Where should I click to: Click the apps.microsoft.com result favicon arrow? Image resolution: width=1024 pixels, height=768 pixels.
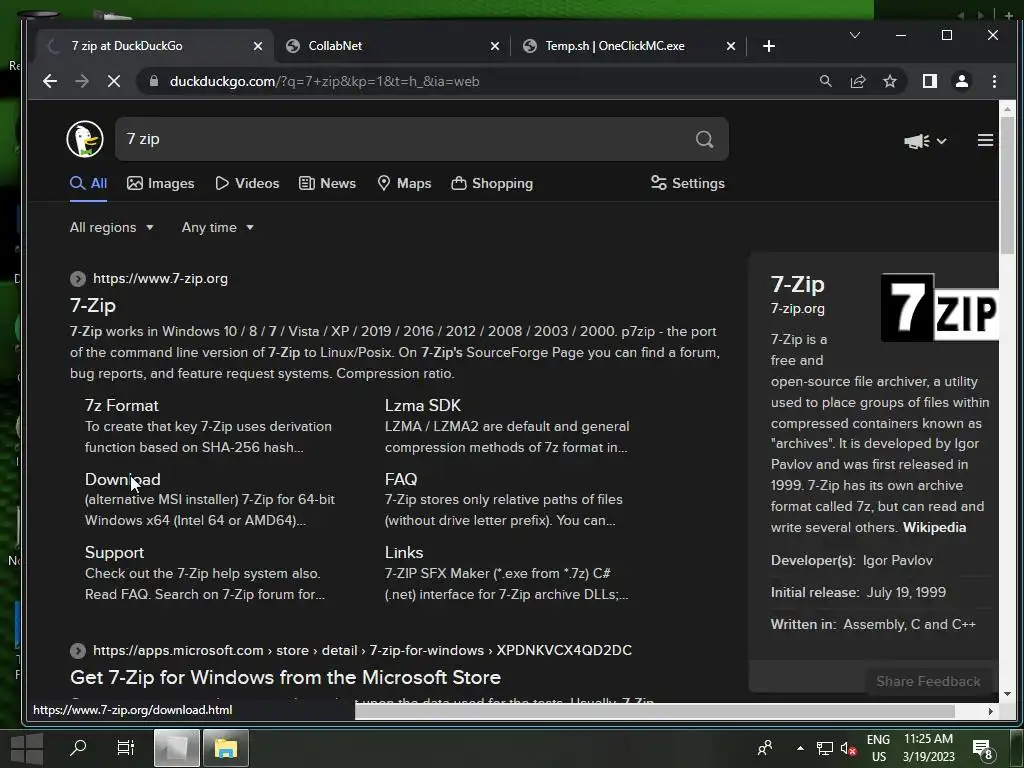coord(78,651)
